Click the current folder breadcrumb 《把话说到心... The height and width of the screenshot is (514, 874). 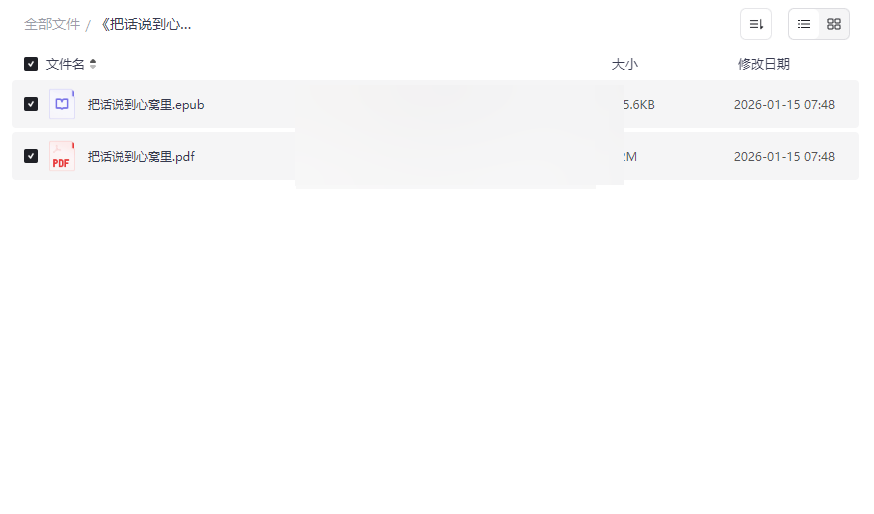(x=145, y=24)
